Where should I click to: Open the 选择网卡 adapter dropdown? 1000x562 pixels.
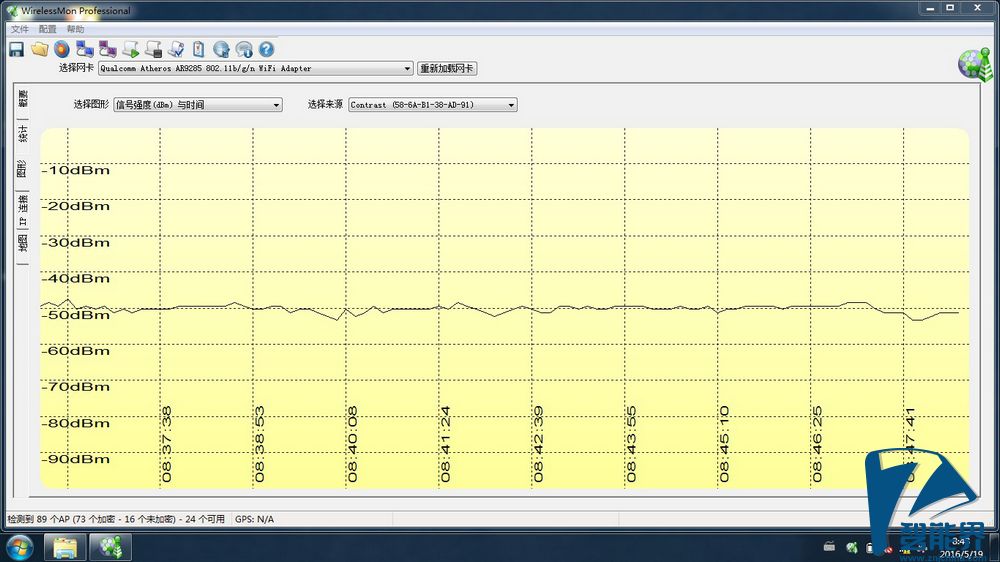tap(256, 68)
